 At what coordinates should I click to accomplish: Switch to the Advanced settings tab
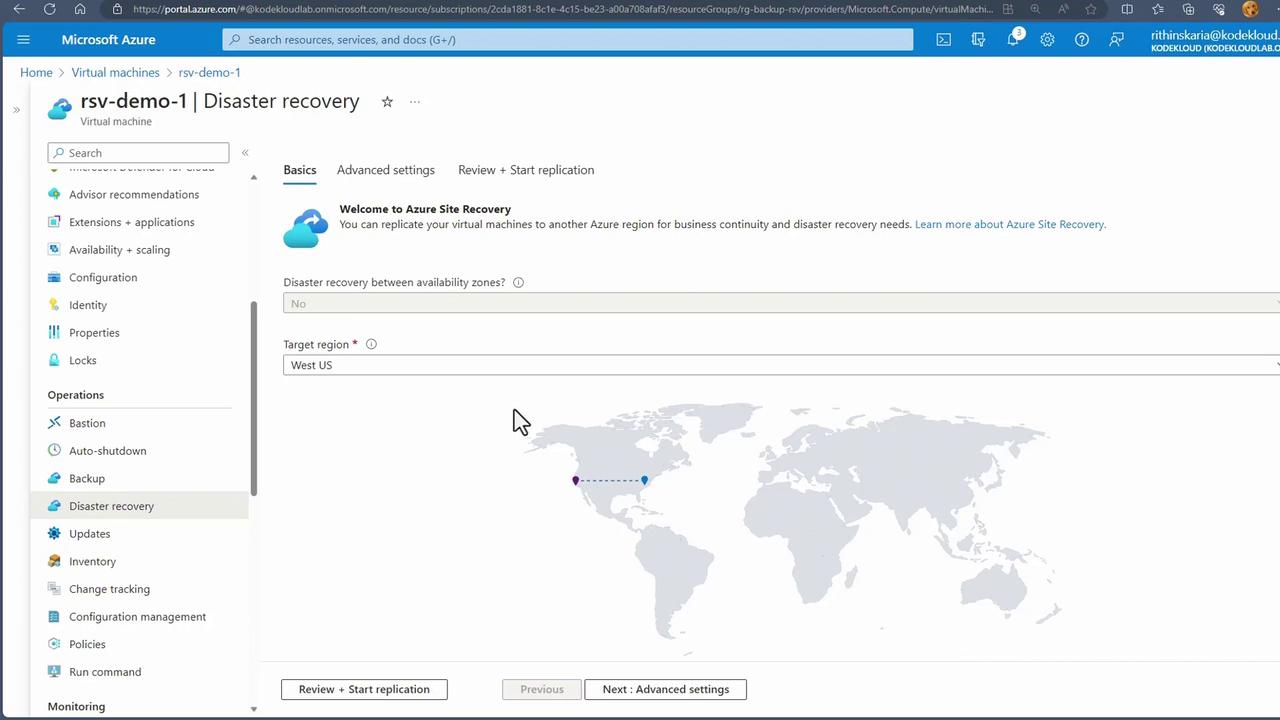point(386,170)
